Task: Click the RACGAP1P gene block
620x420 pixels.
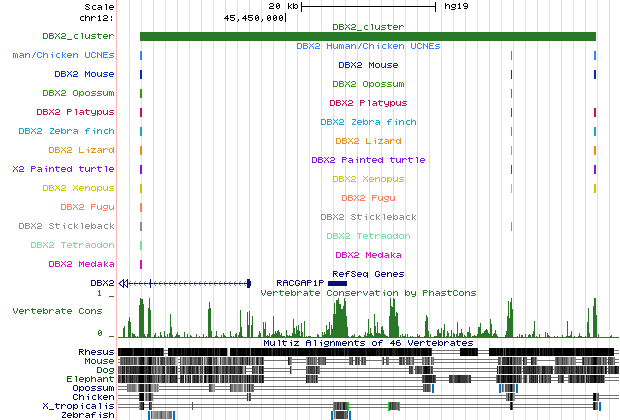Action: point(337,283)
